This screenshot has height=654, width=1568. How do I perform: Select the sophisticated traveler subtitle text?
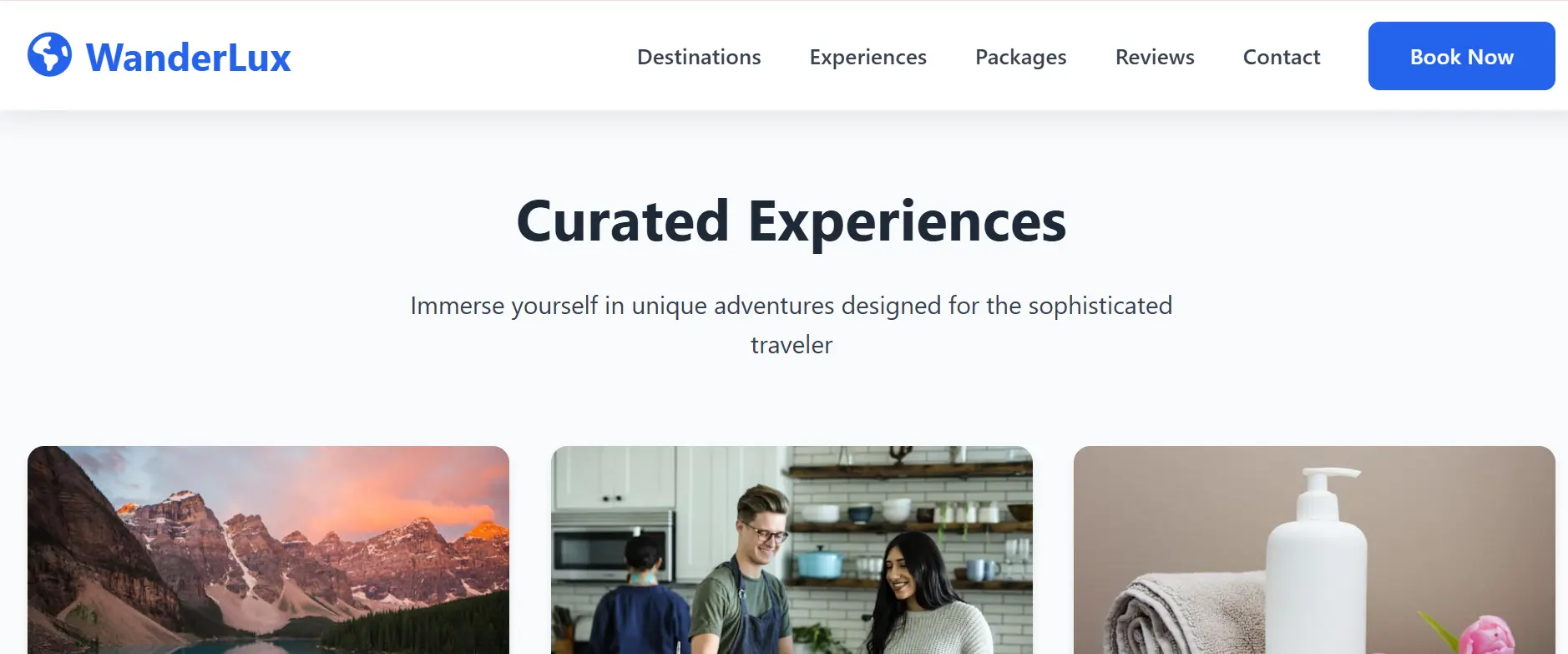792,324
